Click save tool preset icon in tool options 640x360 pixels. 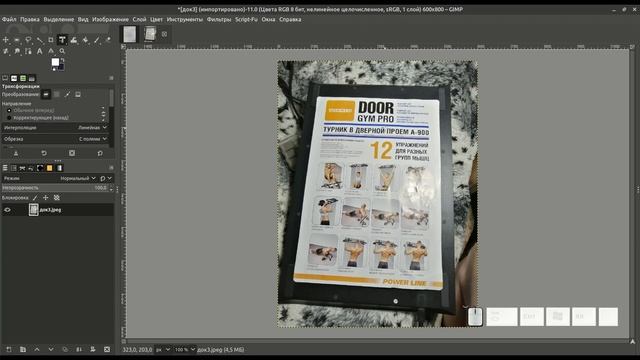click(x=16, y=153)
